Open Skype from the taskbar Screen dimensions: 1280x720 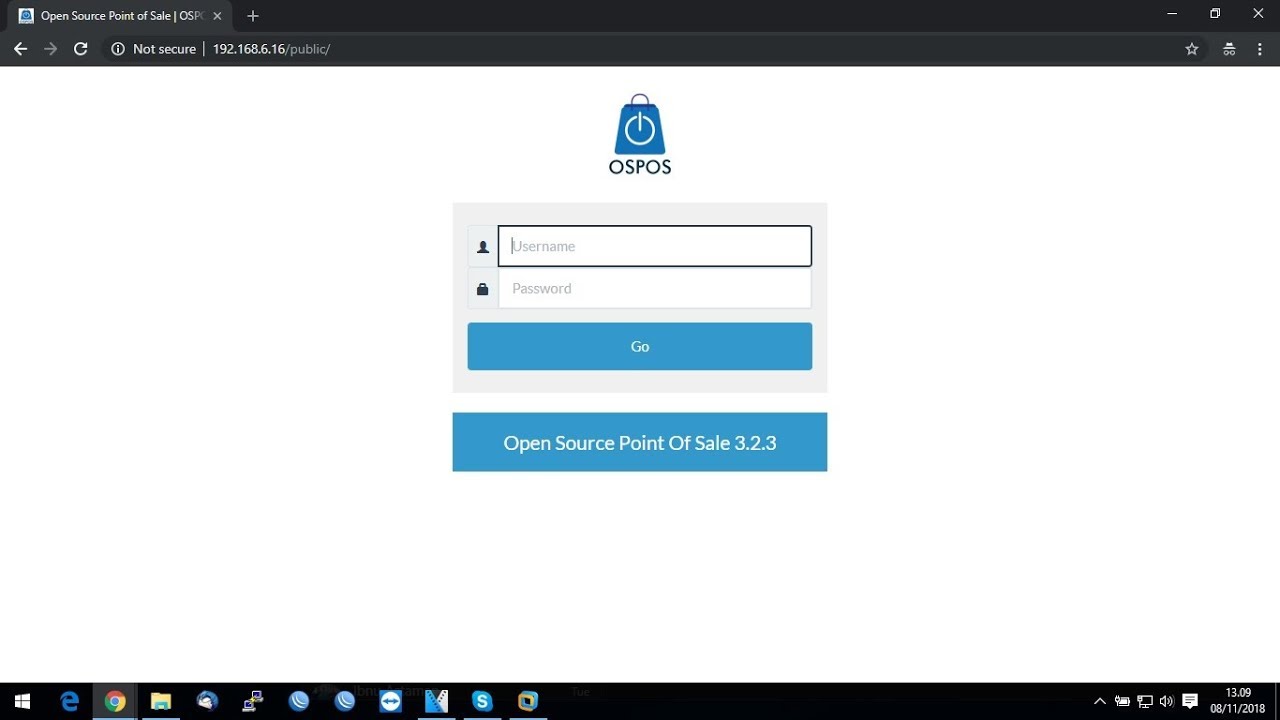pyautogui.click(x=482, y=701)
